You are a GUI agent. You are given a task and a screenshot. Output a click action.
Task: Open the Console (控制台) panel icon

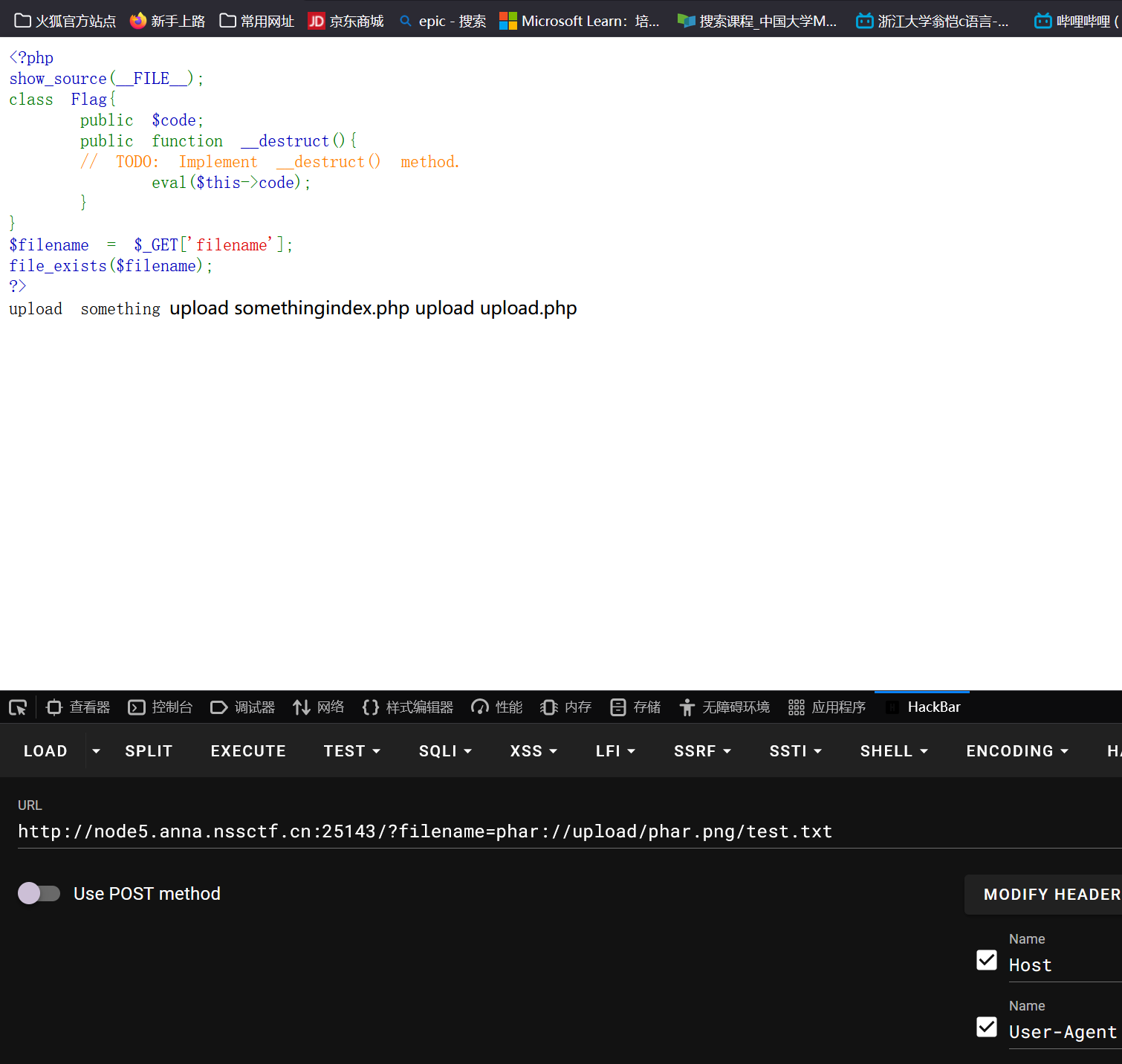pyautogui.click(x=137, y=707)
